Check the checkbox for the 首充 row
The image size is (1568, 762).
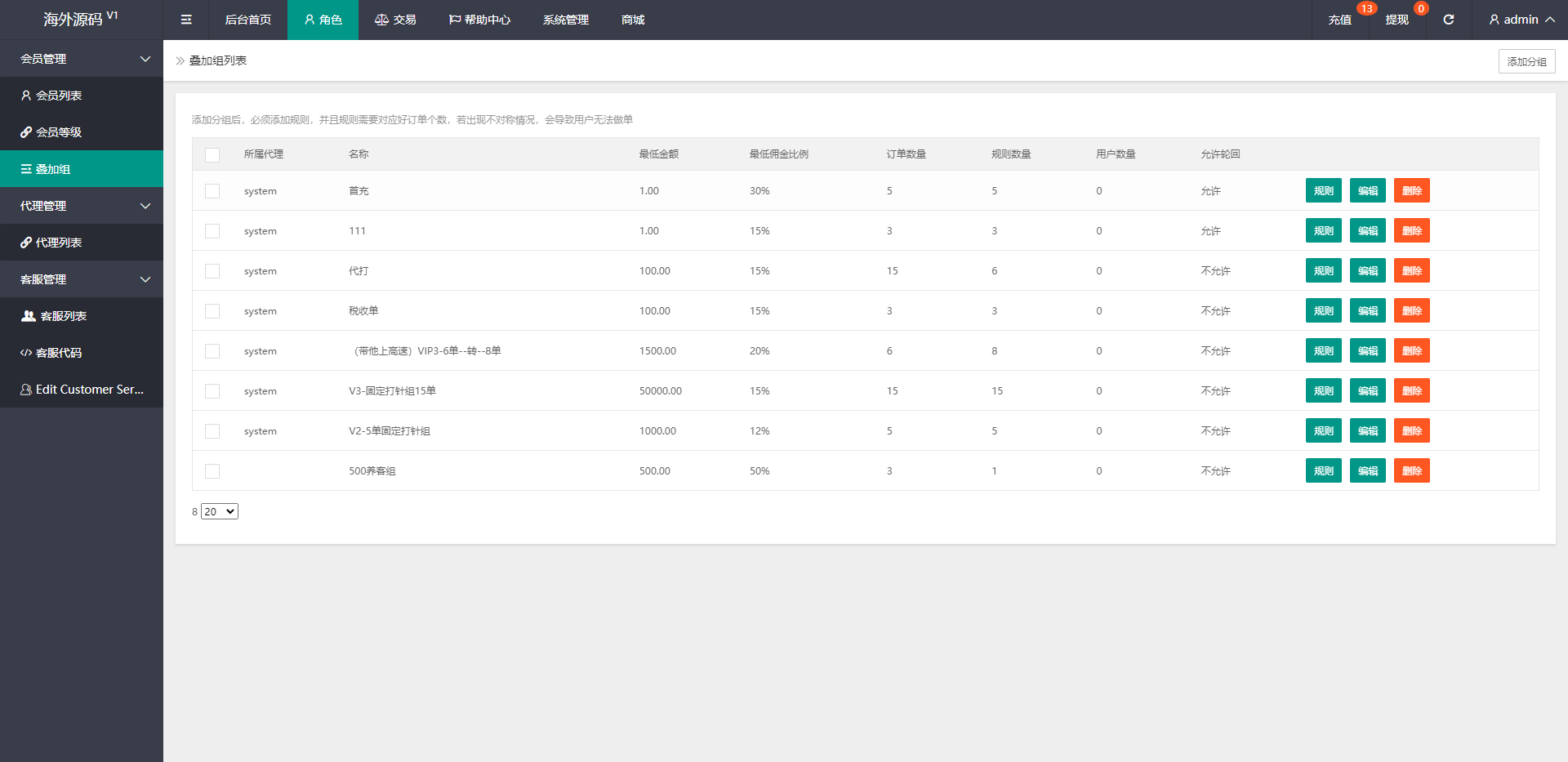(212, 191)
